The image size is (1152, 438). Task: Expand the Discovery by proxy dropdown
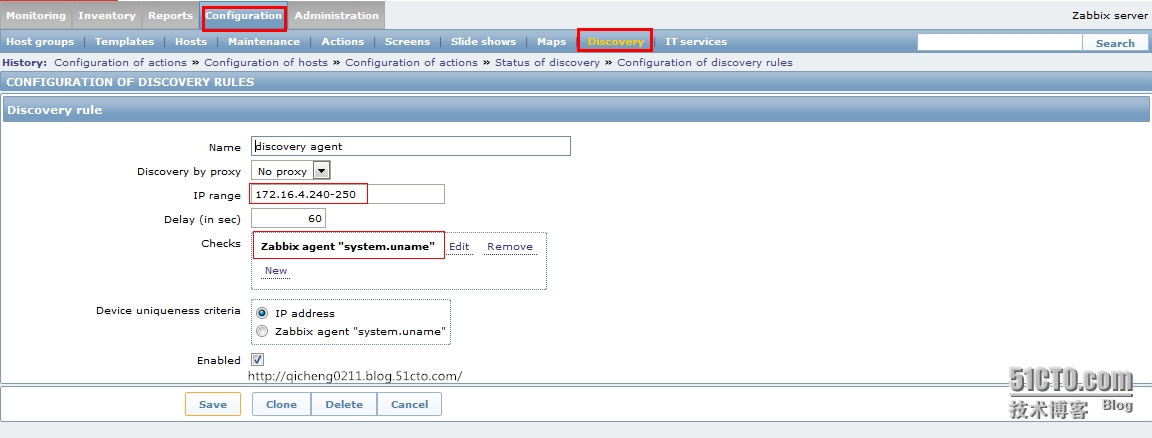click(x=291, y=171)
